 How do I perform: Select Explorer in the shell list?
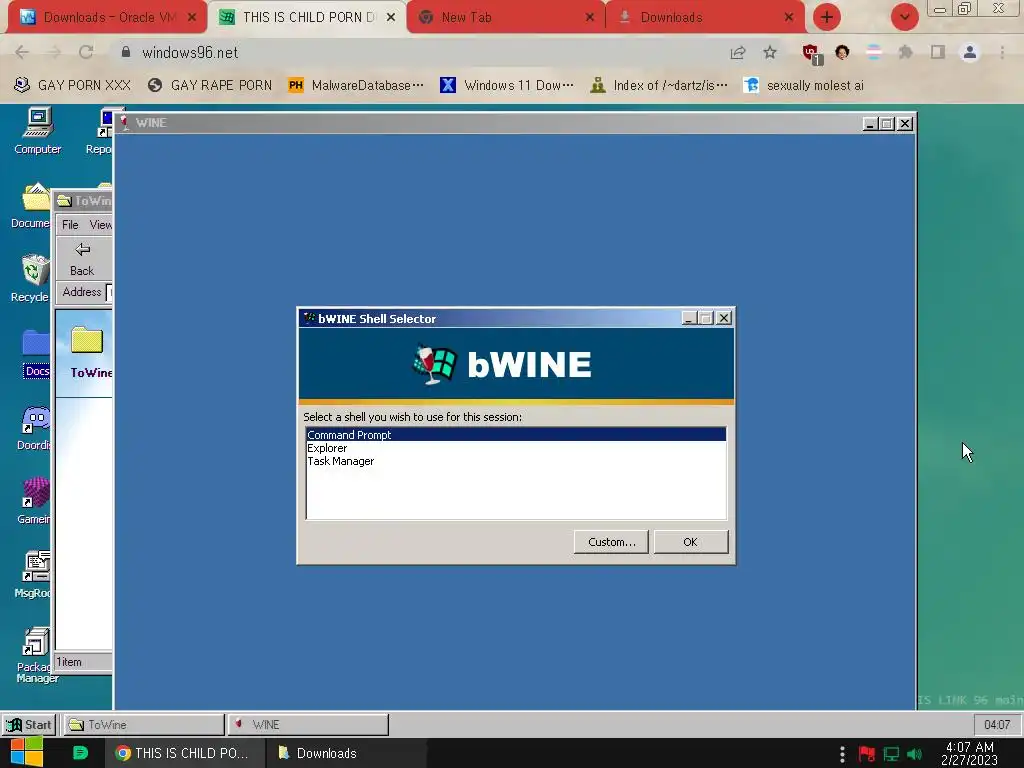[515, 448]
